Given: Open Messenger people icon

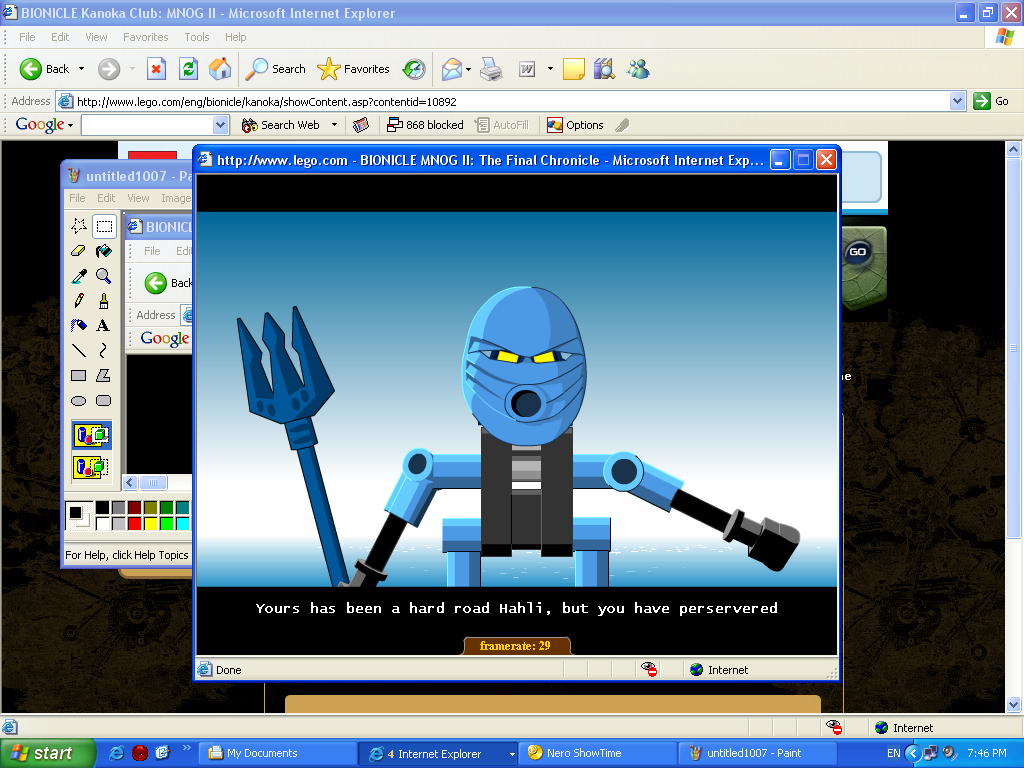Looking at the screenshot, I should 638,69.
